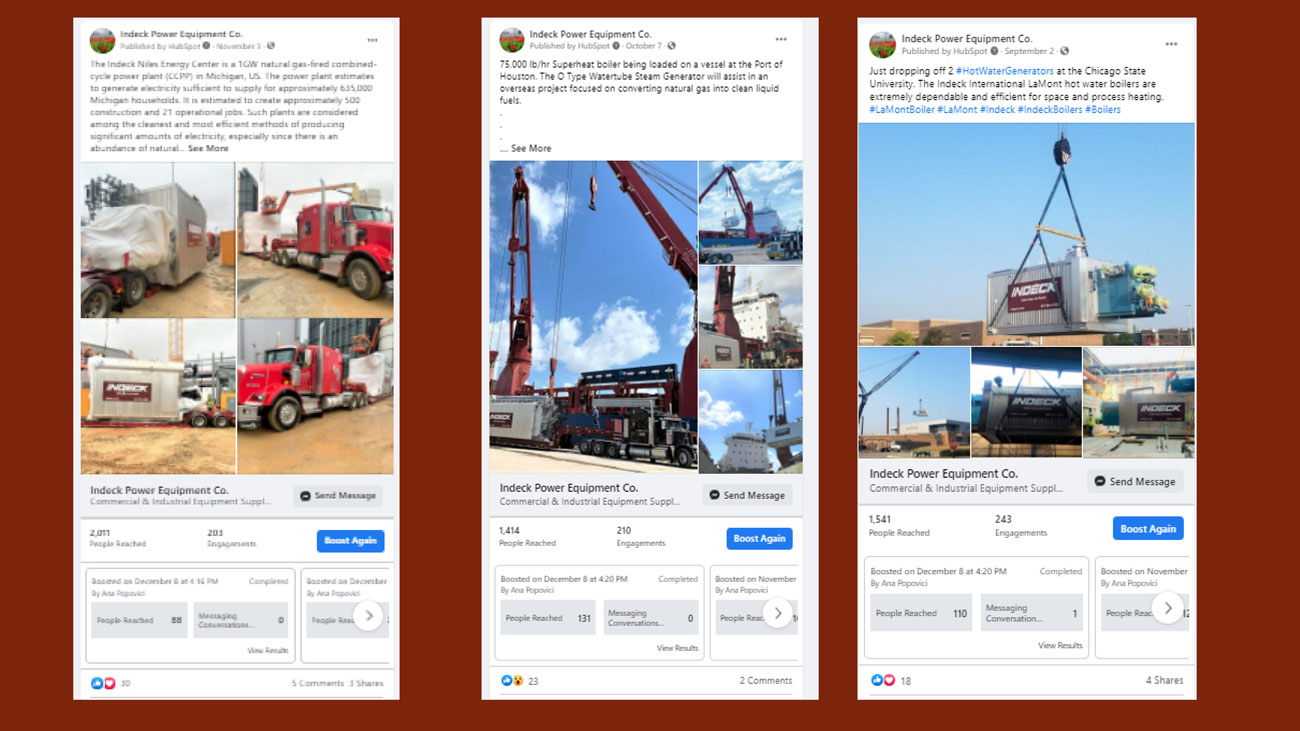Click Boost Again on the 2,011 reached post
Image resolution: width=1300 pixels, height=731 pixels.
(x=350, y=541)
